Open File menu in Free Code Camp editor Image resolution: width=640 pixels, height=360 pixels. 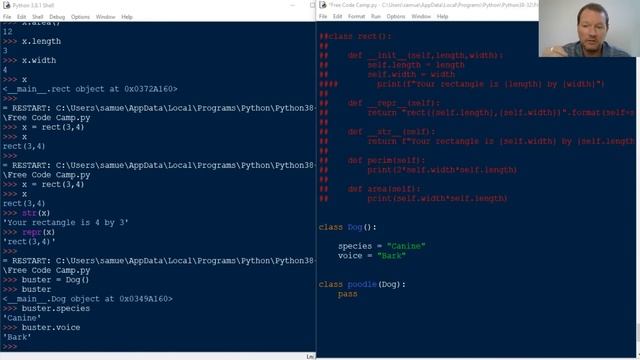[323, 16]
